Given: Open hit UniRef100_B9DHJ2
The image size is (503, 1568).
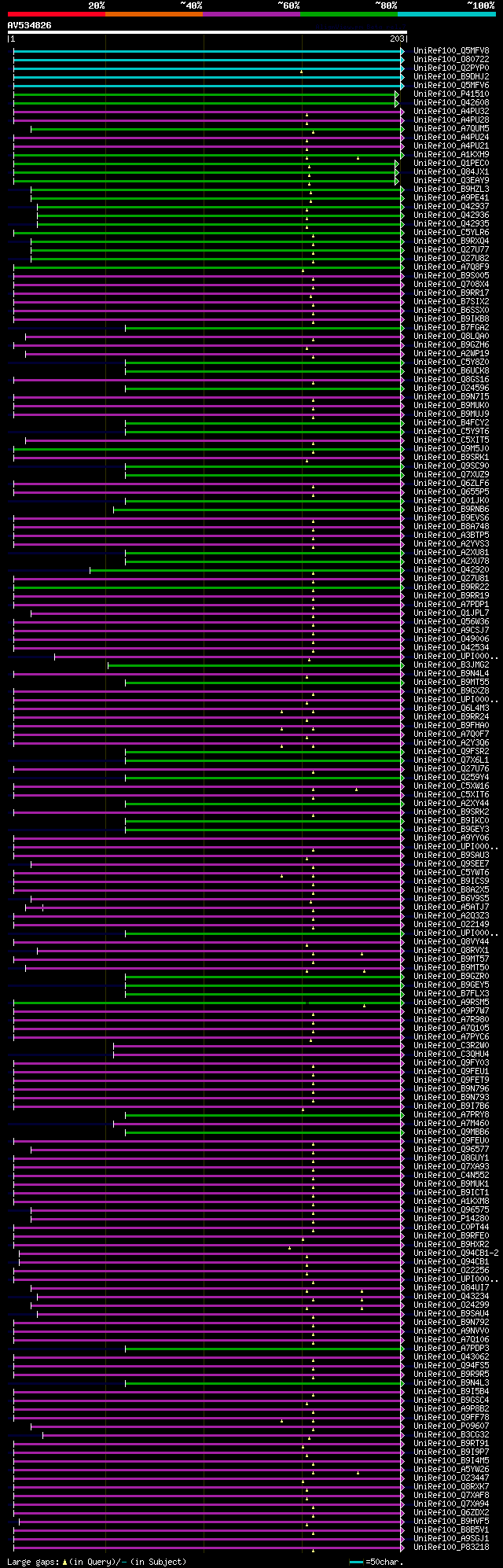Looking at the screenshot, I should click(x=451, y=77).
